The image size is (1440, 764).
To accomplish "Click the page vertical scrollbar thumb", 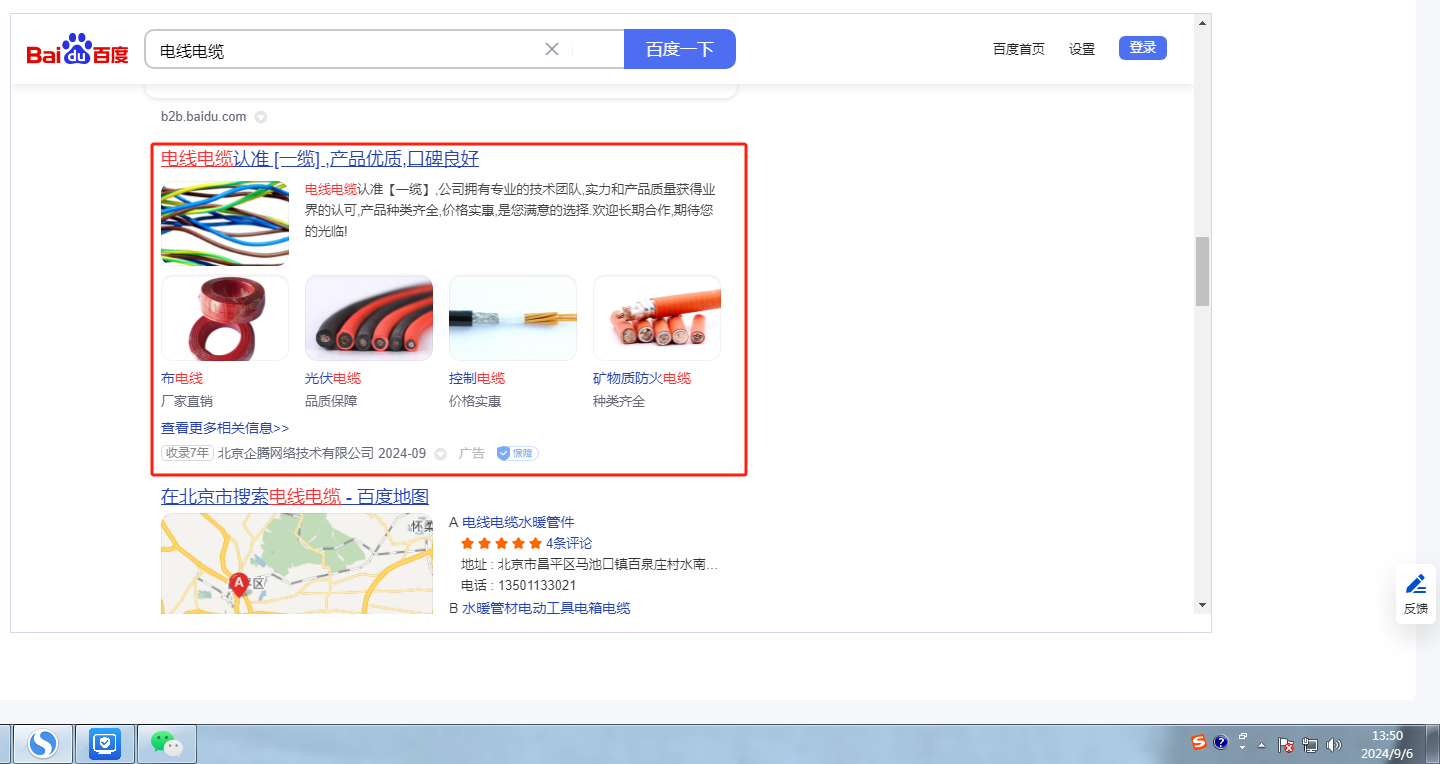I will coord(1203,271).
